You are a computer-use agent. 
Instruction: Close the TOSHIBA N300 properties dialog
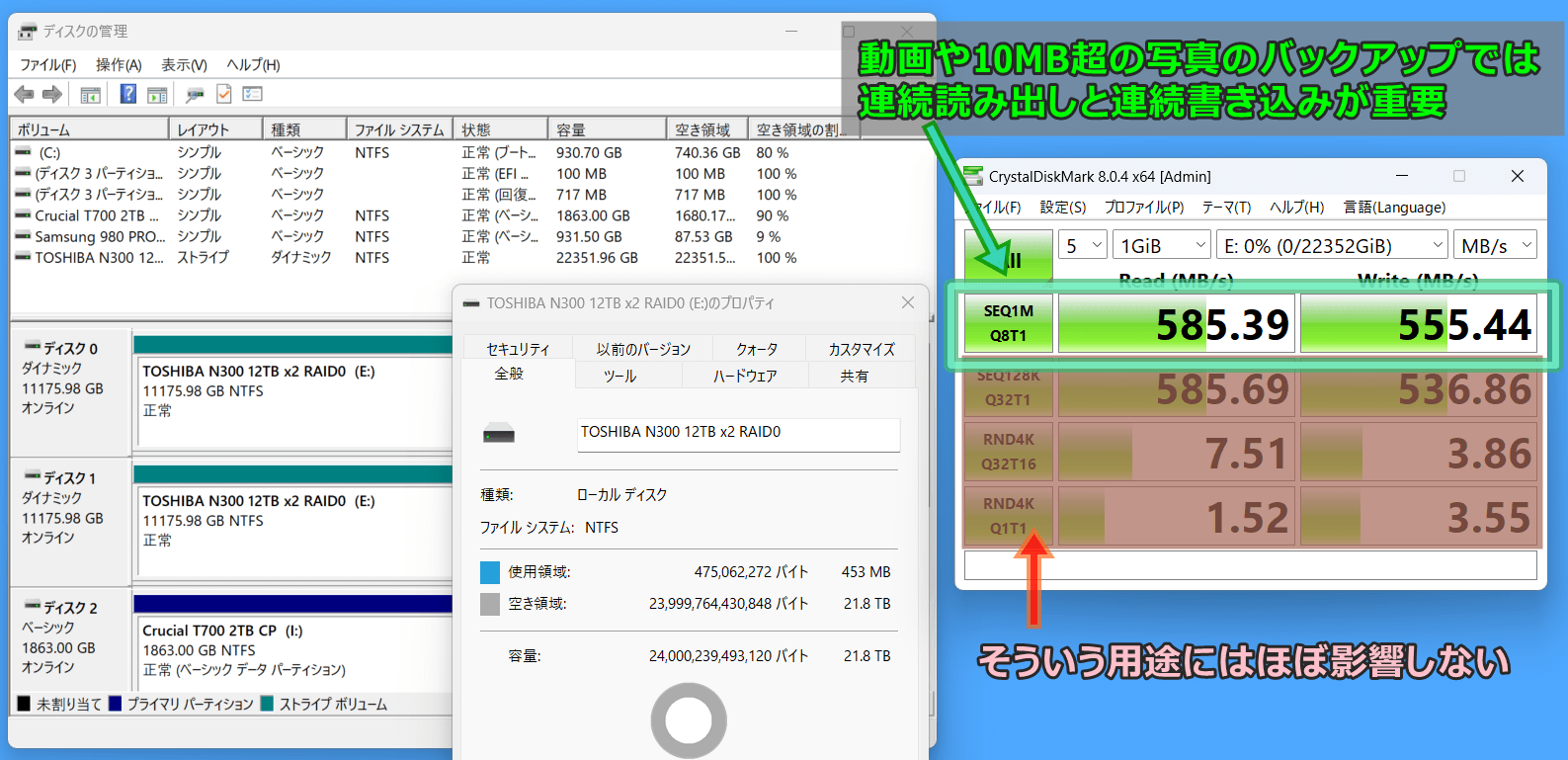point(908,302)
